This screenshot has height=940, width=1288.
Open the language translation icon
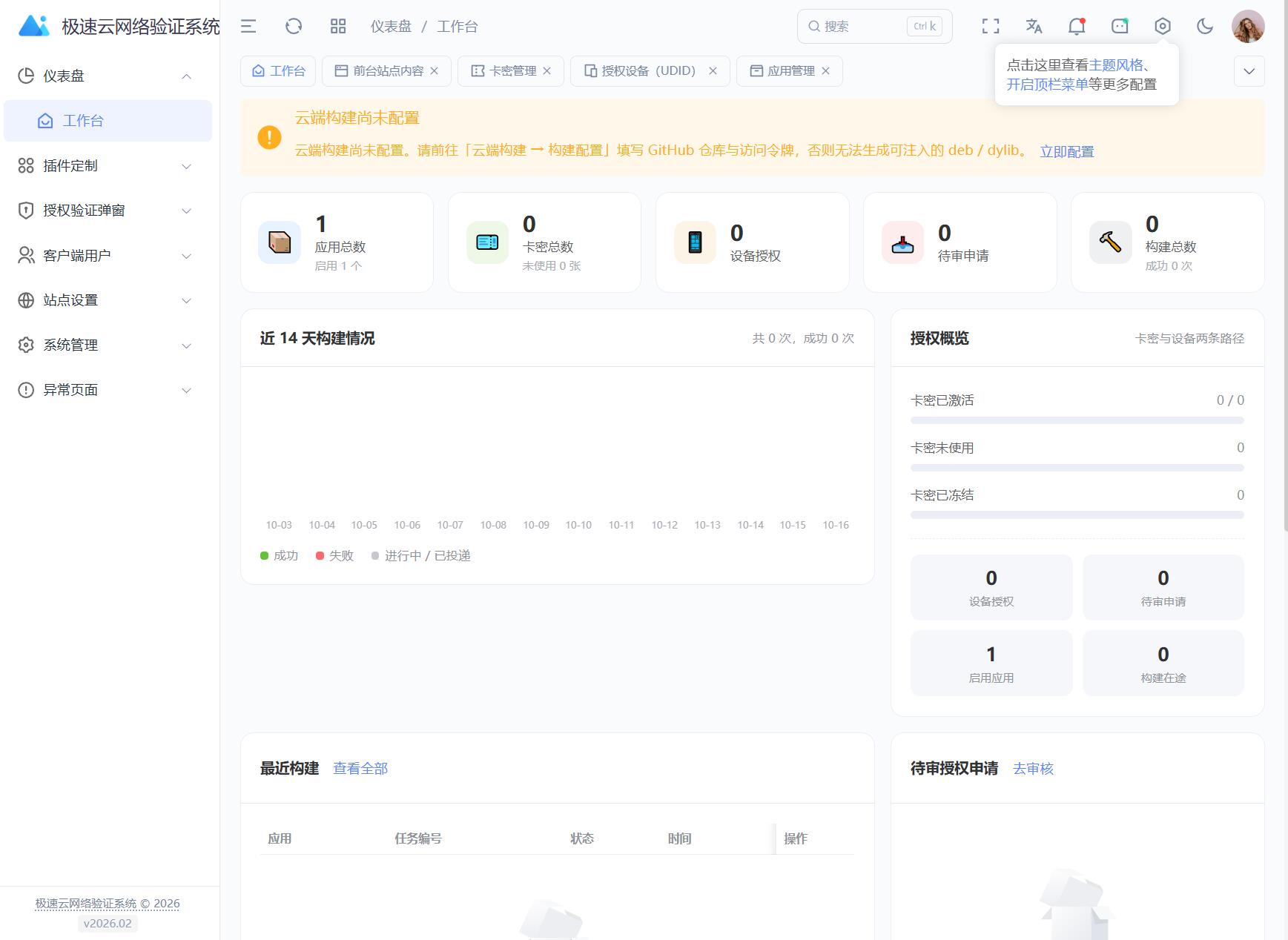click(1034, 27)
